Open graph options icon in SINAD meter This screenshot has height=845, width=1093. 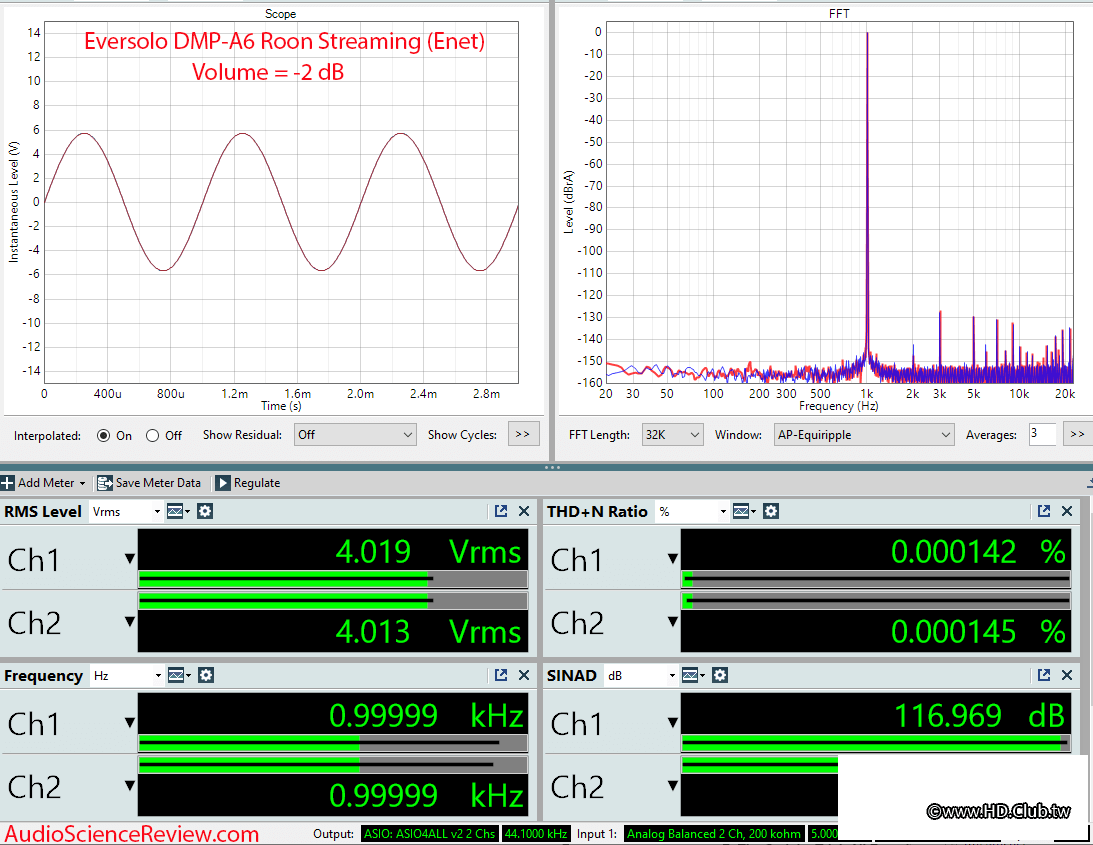(692, 675)
